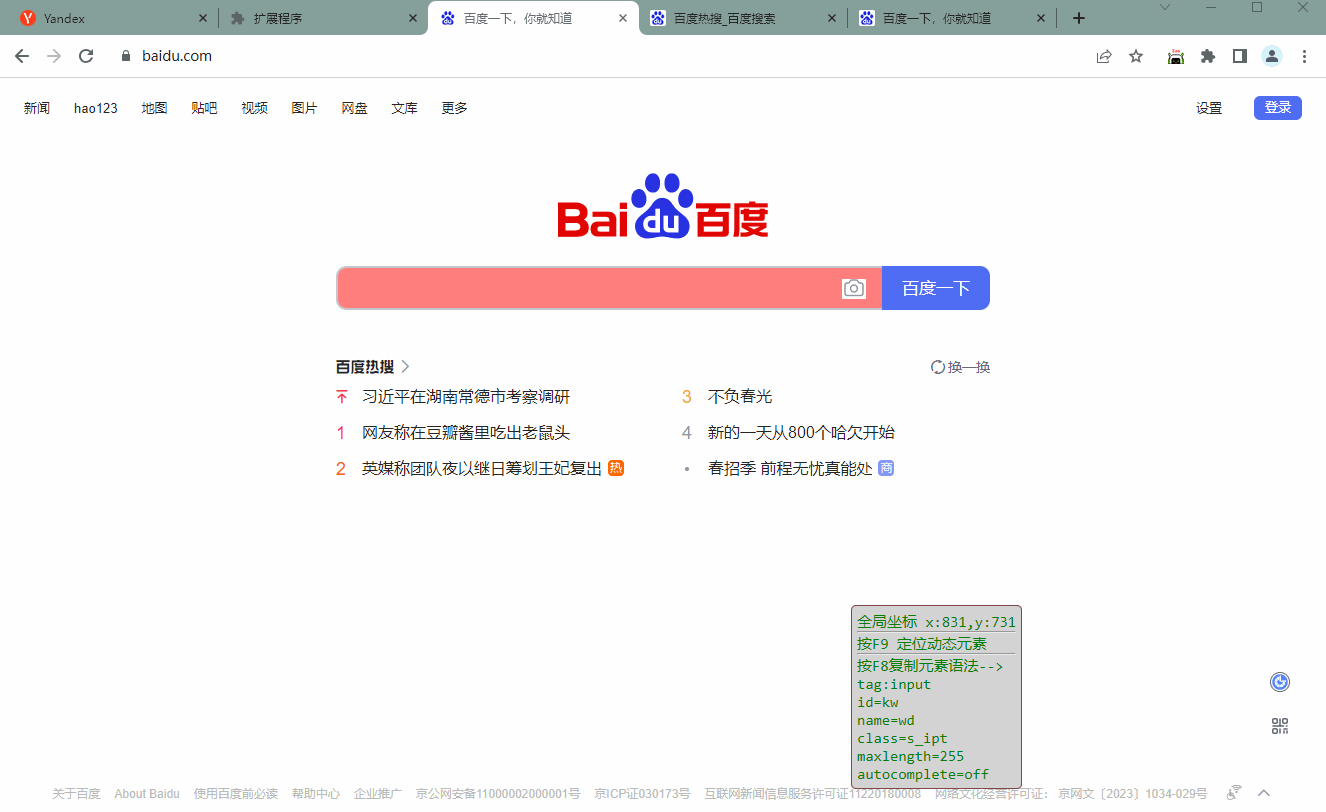Open the 更多 menu in the top navigation

tap(455, 108)
